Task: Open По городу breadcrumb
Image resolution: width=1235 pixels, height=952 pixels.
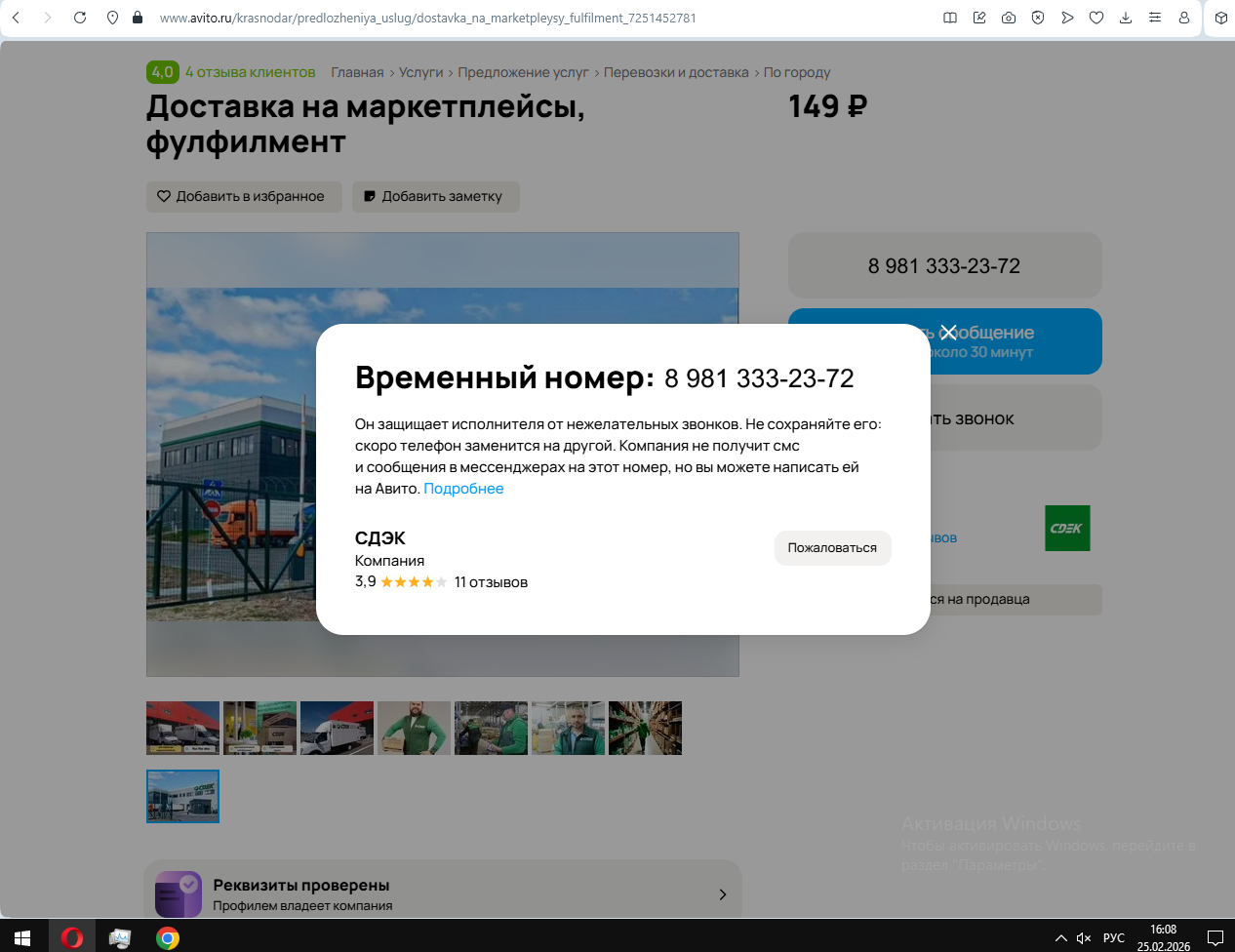Action: point(797,72)
